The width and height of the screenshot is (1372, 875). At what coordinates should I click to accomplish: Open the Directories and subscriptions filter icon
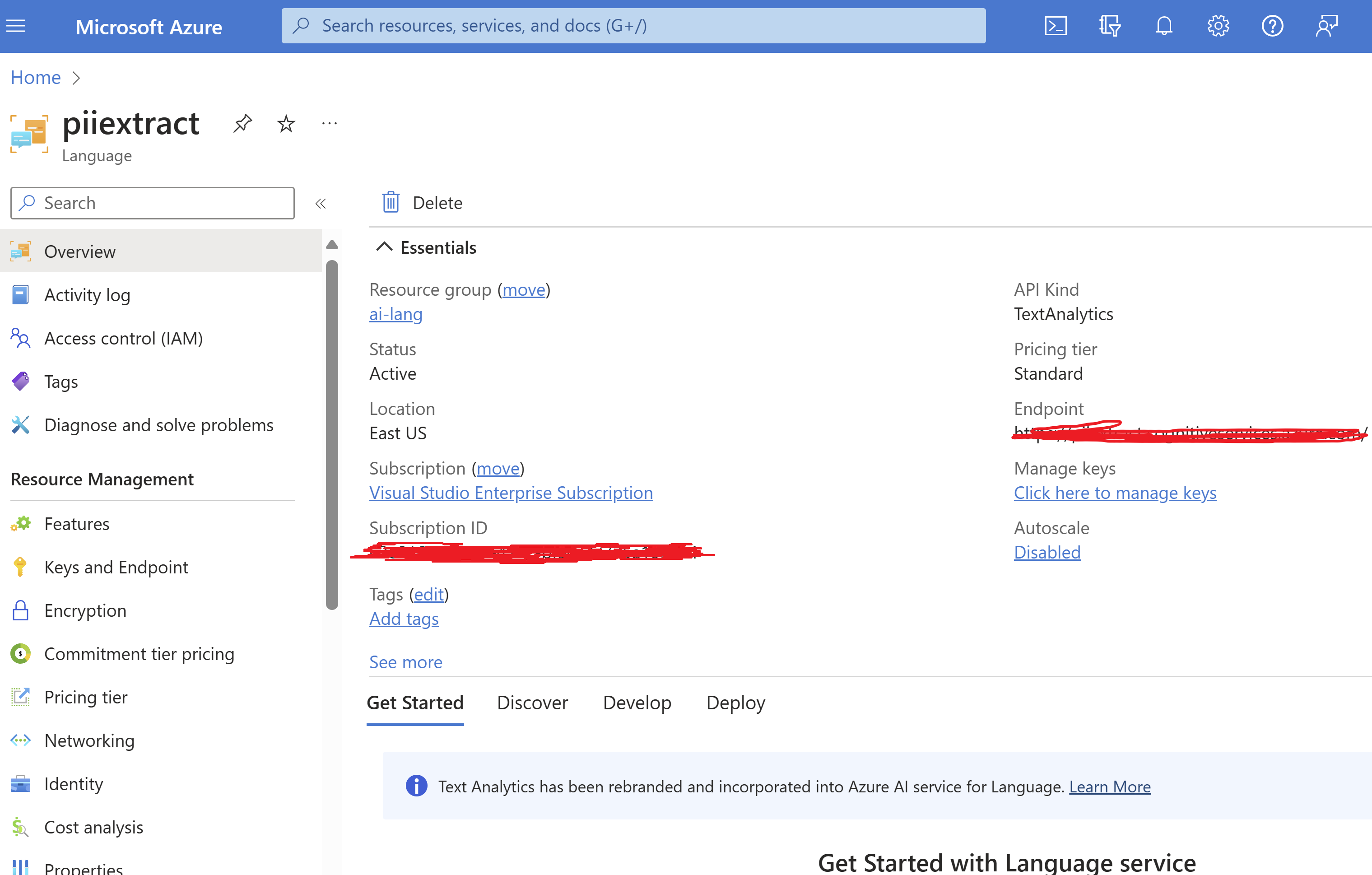(1109, 26)
